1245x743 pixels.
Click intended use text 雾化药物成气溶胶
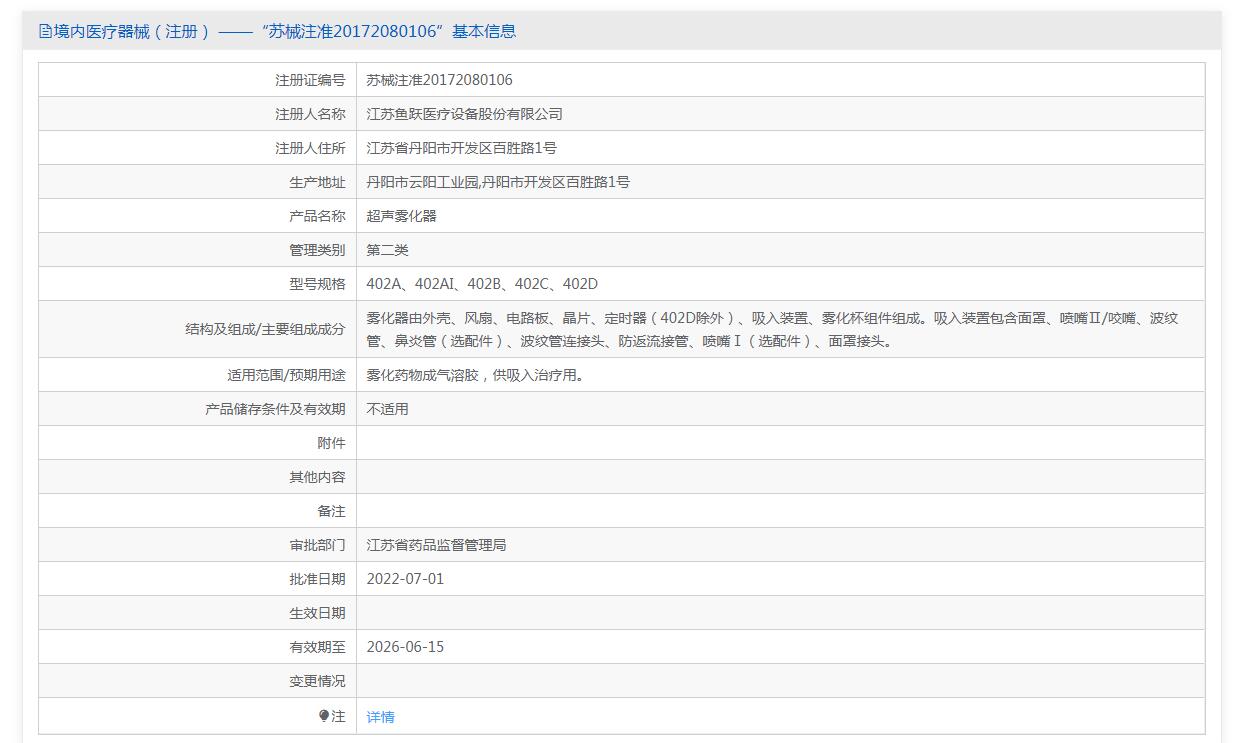point(475,375)
